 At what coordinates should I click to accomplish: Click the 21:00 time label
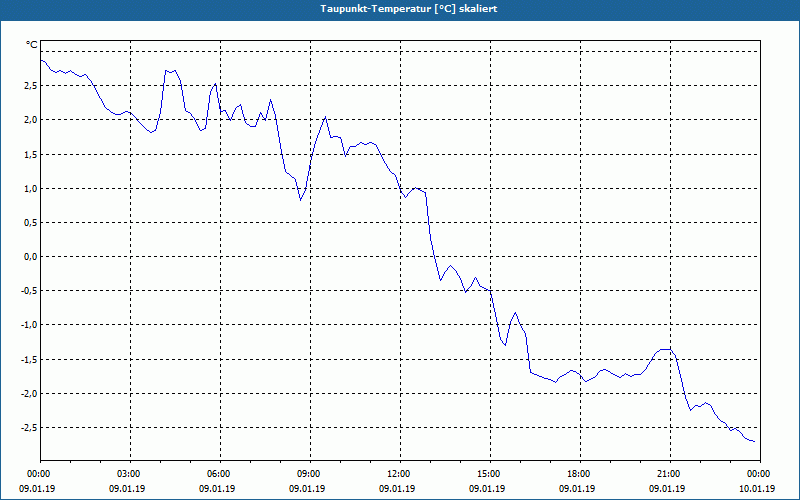(x=670, y=474)
